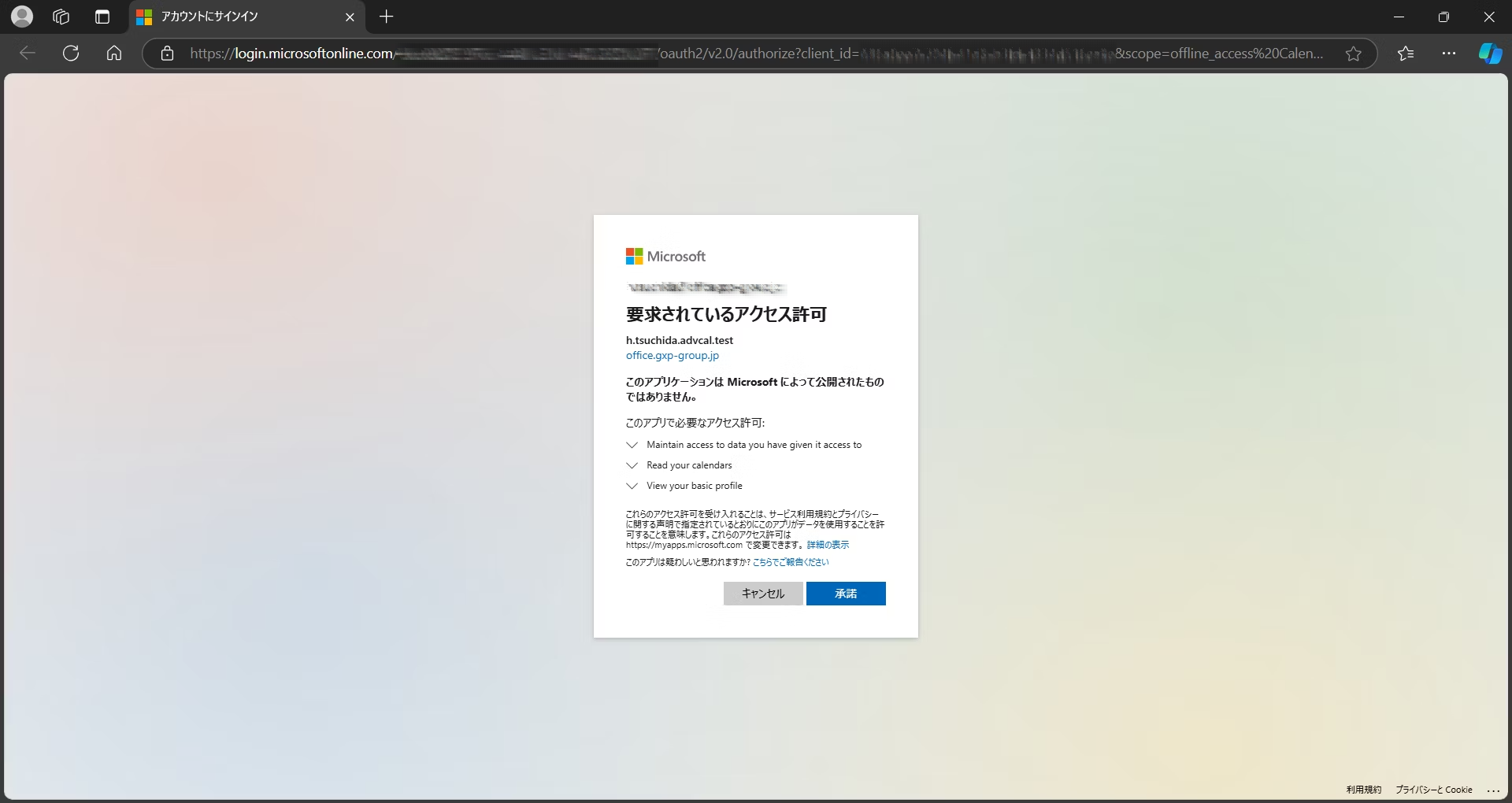This screenshot has height=803, width=1512.
Task: Open the 利用規約 footer link
Action: pos(1364,790)
